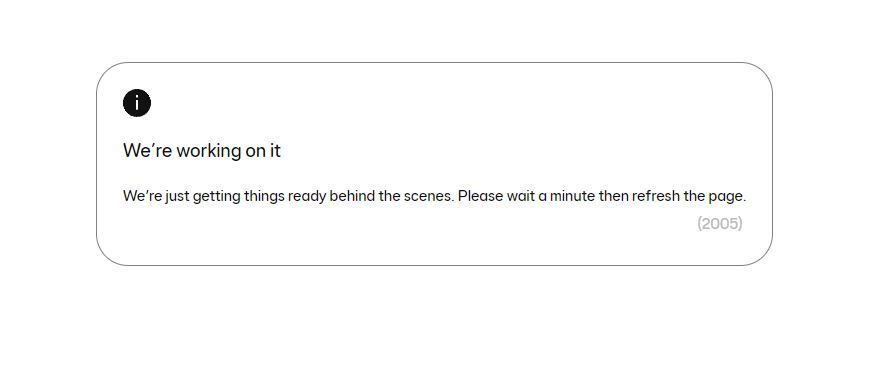Click the word "things" in the message
Screen dimensions: 881x369
264,197
